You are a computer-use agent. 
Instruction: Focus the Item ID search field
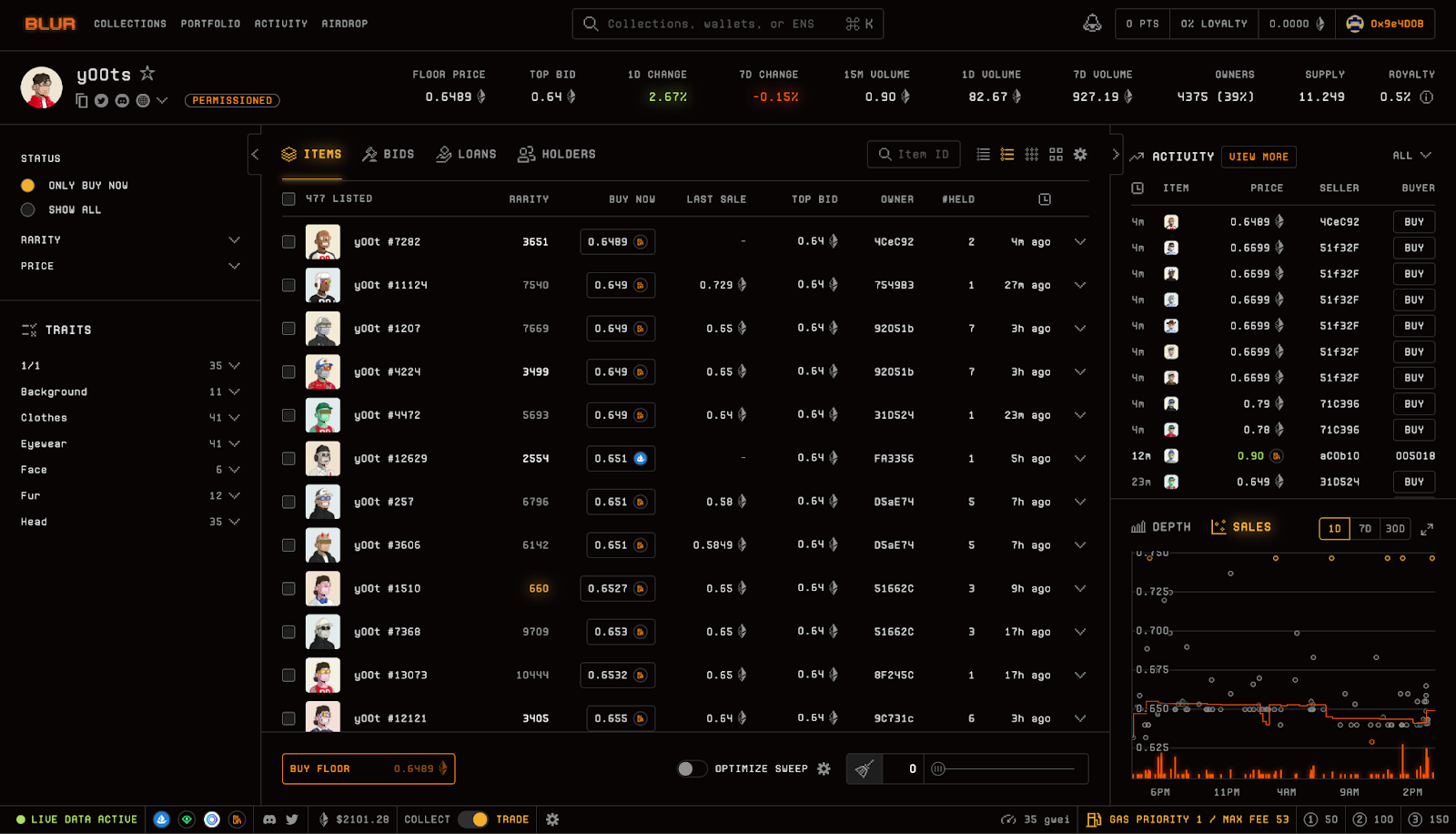pos(914,154)
